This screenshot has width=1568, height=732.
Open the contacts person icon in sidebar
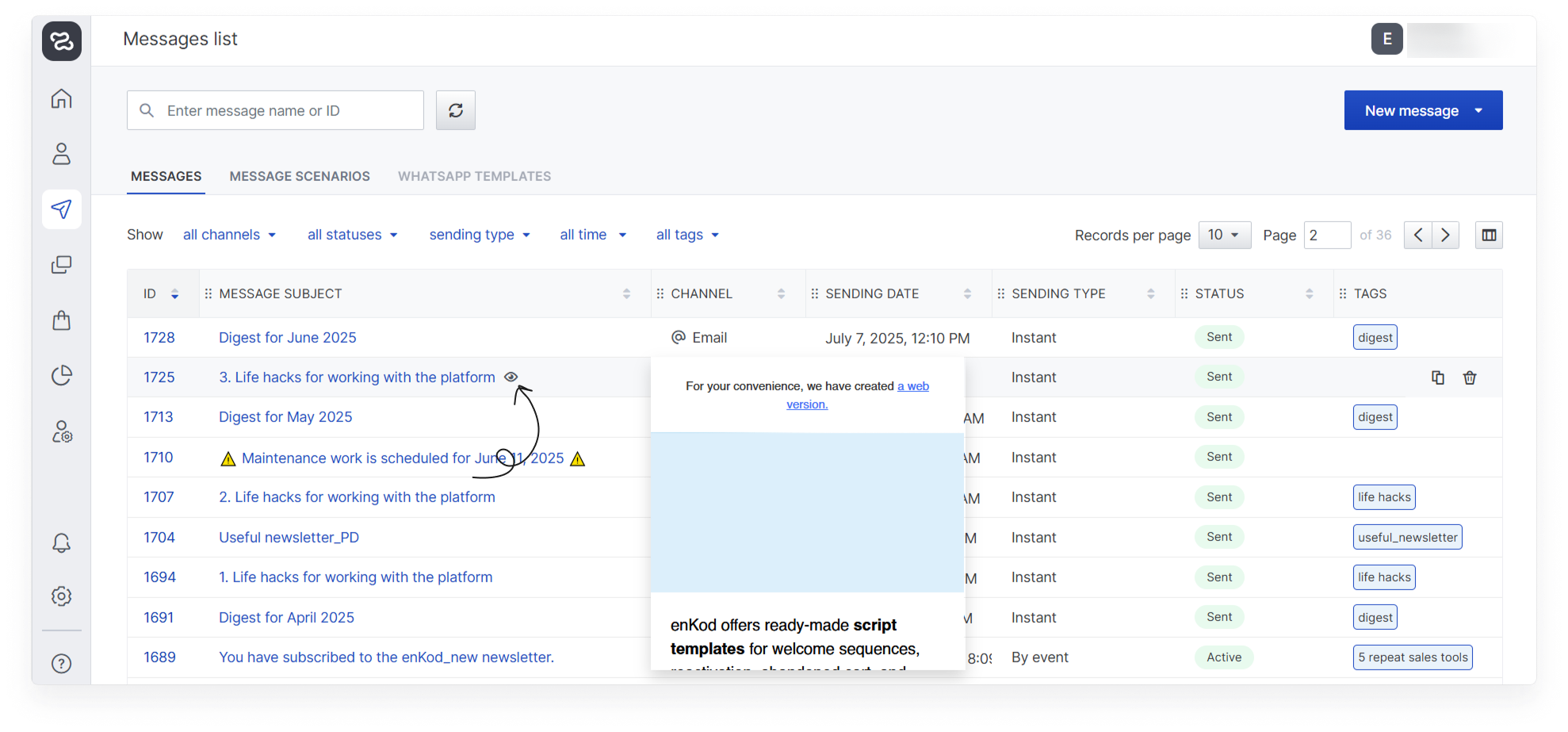tap(61, 154)
